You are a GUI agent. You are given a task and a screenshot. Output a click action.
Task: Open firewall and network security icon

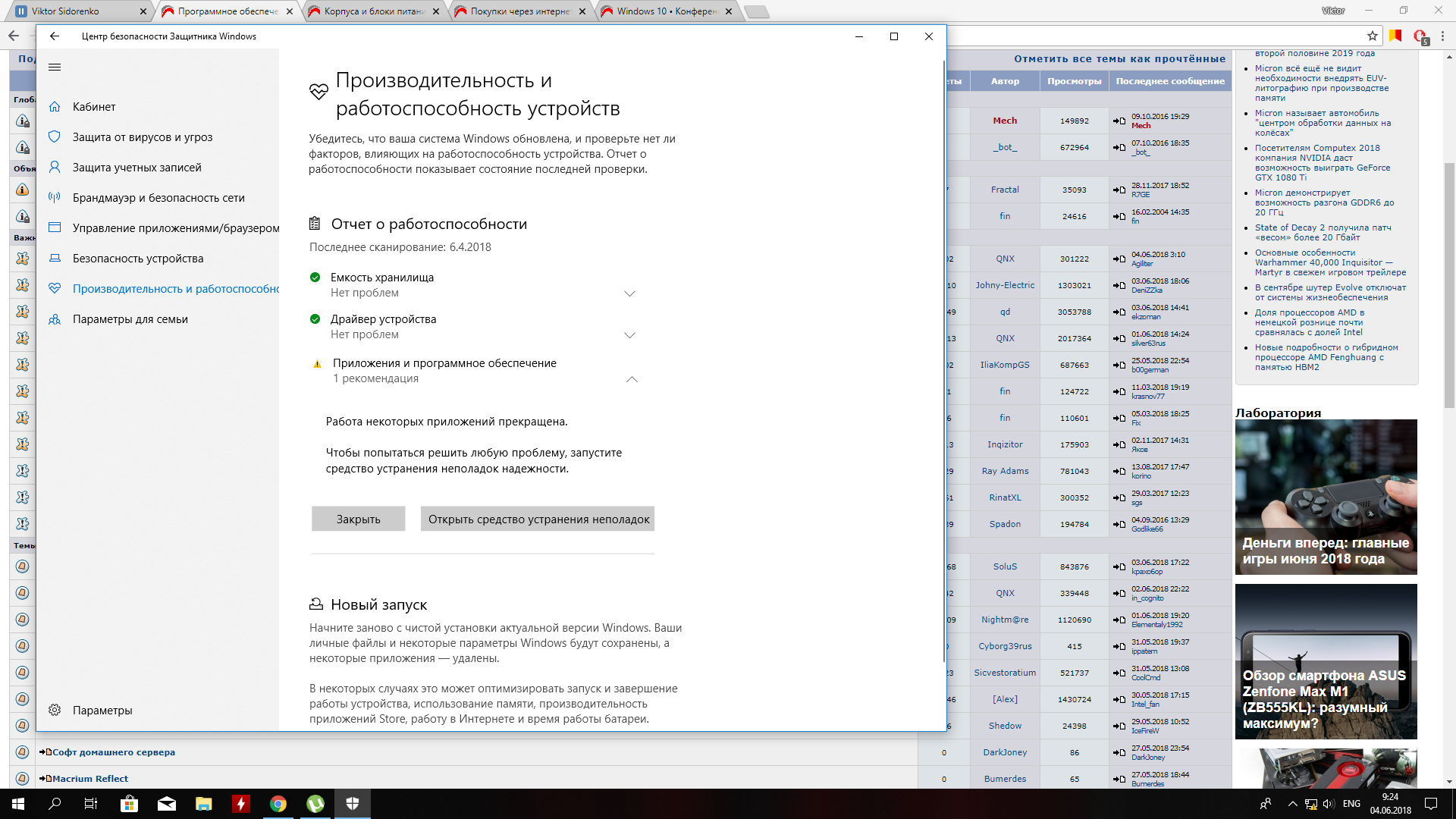click(x=55, y=198)
